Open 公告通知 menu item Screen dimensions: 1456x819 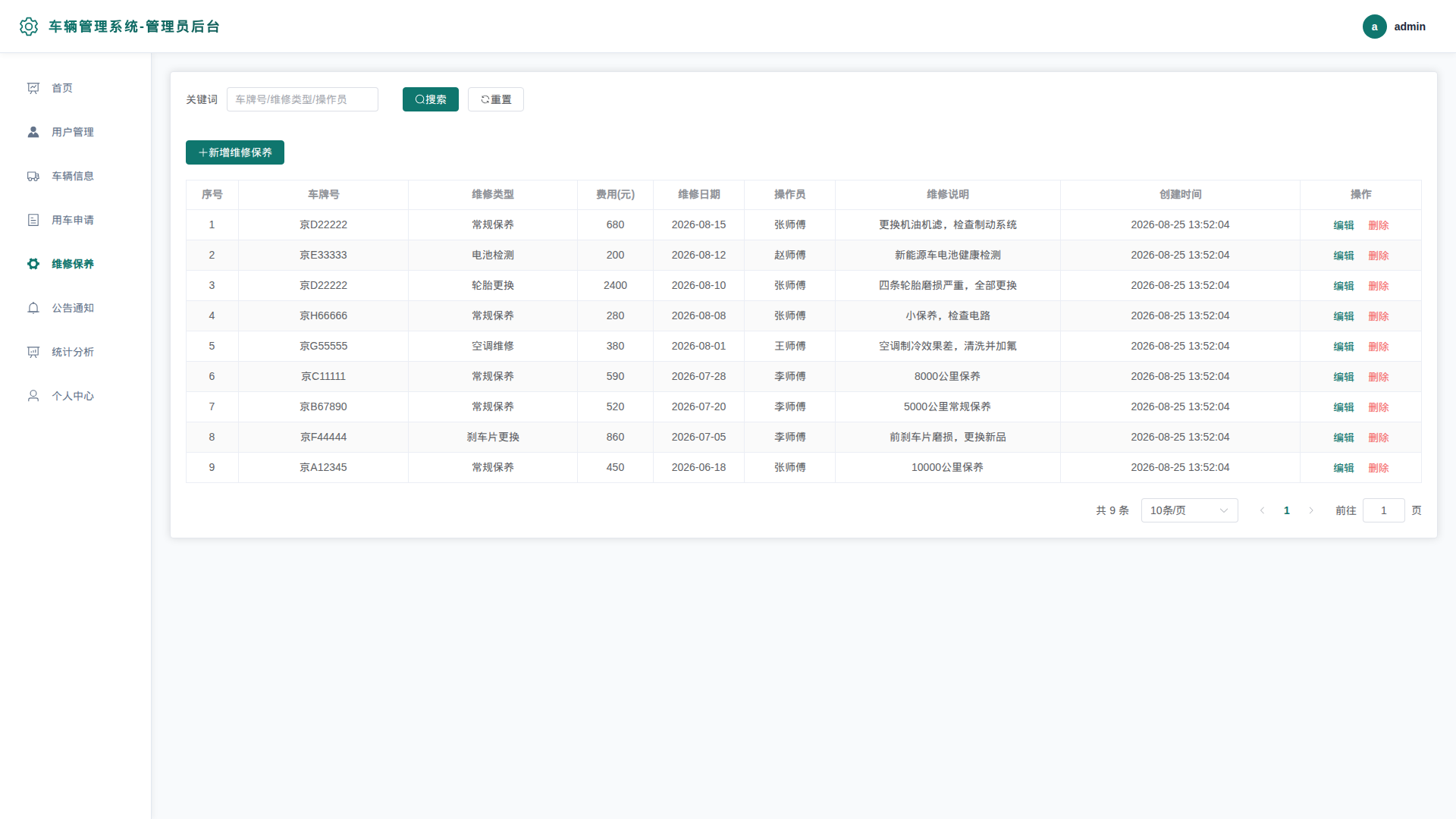click(76, 308)
